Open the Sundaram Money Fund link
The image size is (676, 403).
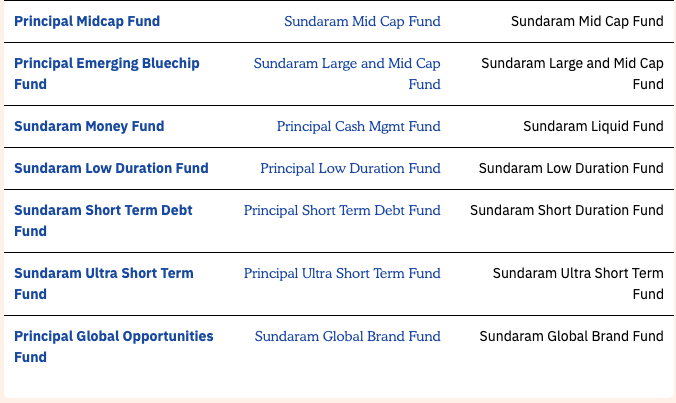click(89, 126)
